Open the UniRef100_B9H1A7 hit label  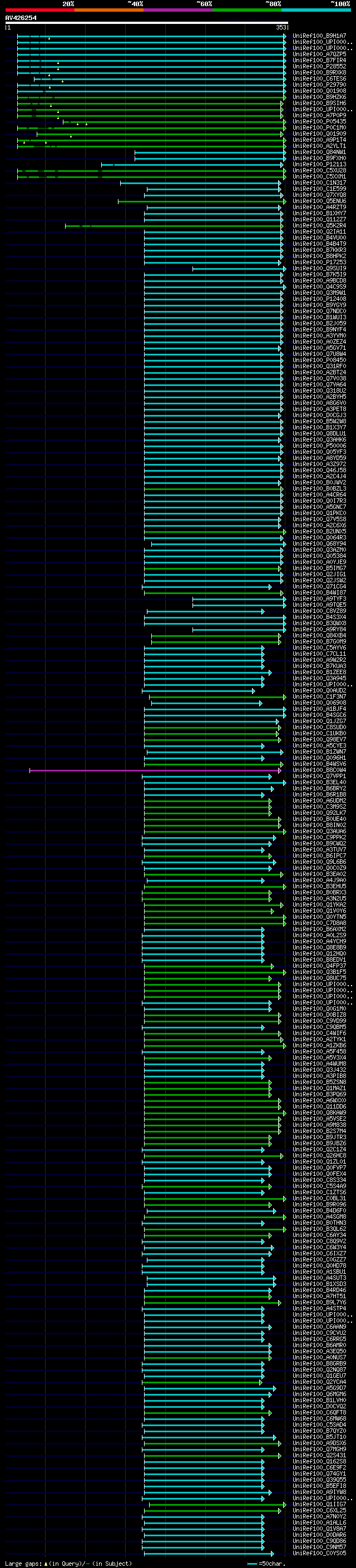click(319, 36)
